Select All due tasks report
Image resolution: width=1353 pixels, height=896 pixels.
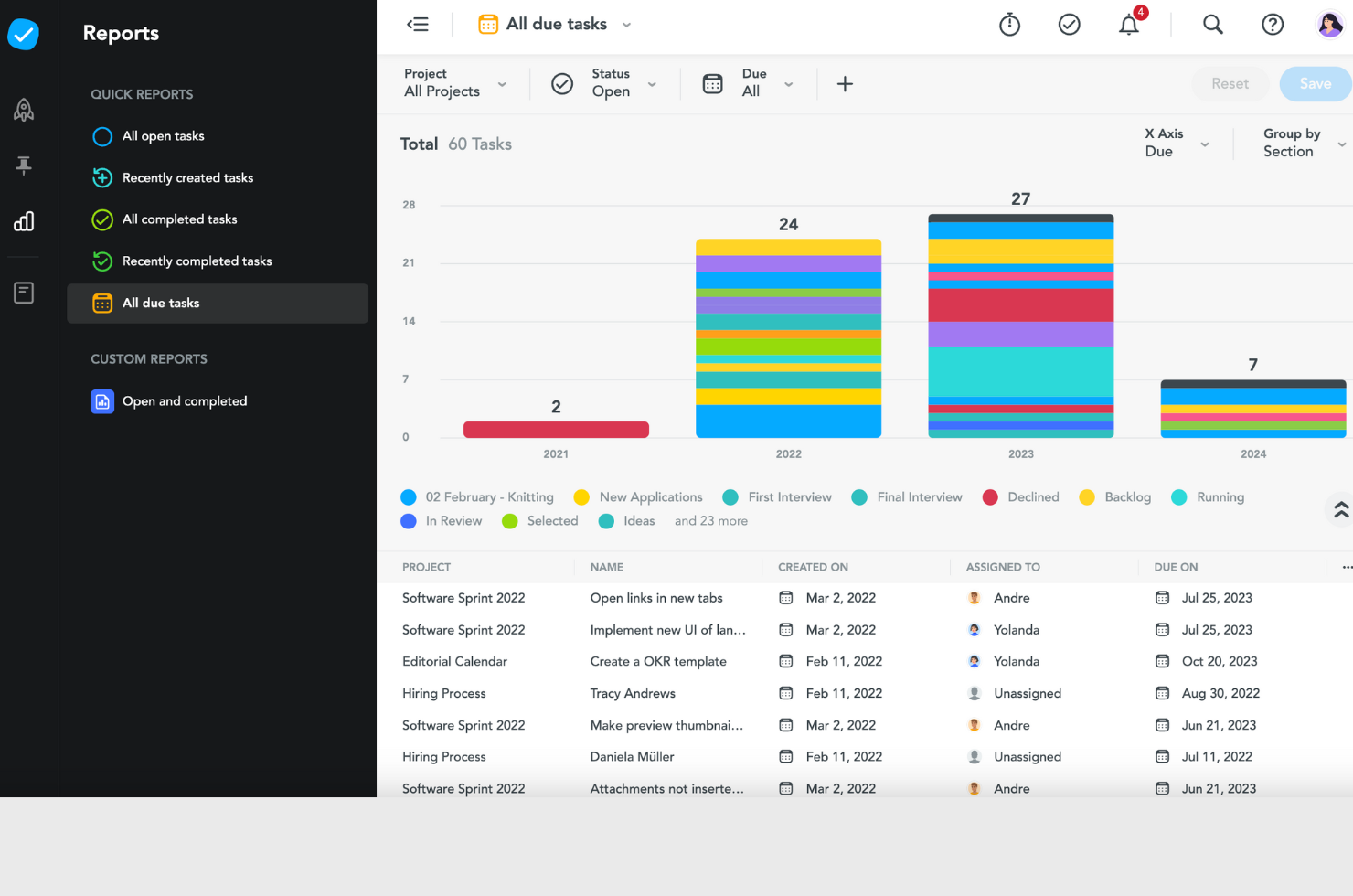click(x=218, y=304)
